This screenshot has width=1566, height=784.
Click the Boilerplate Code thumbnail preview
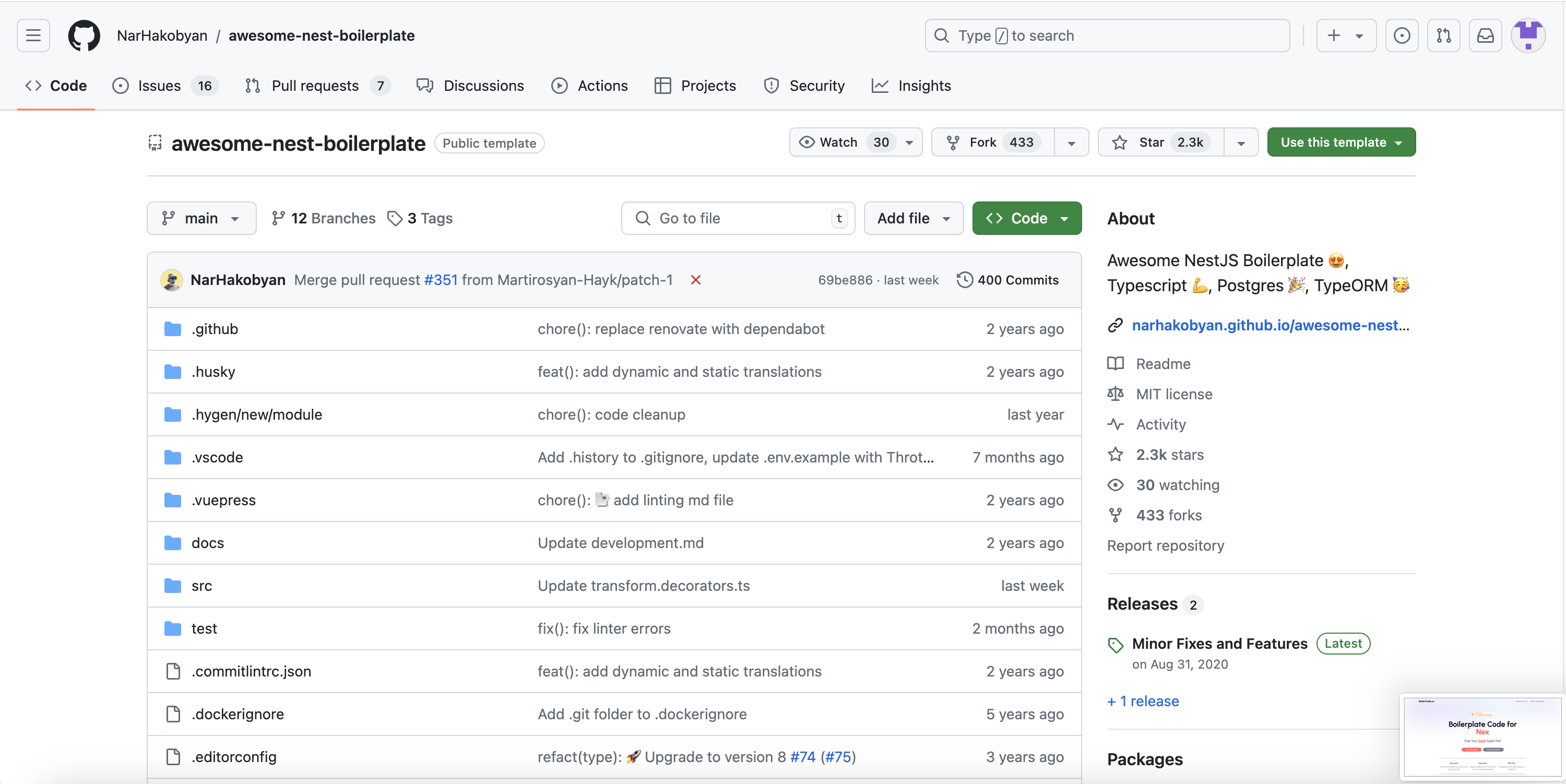pos(1481,737)
